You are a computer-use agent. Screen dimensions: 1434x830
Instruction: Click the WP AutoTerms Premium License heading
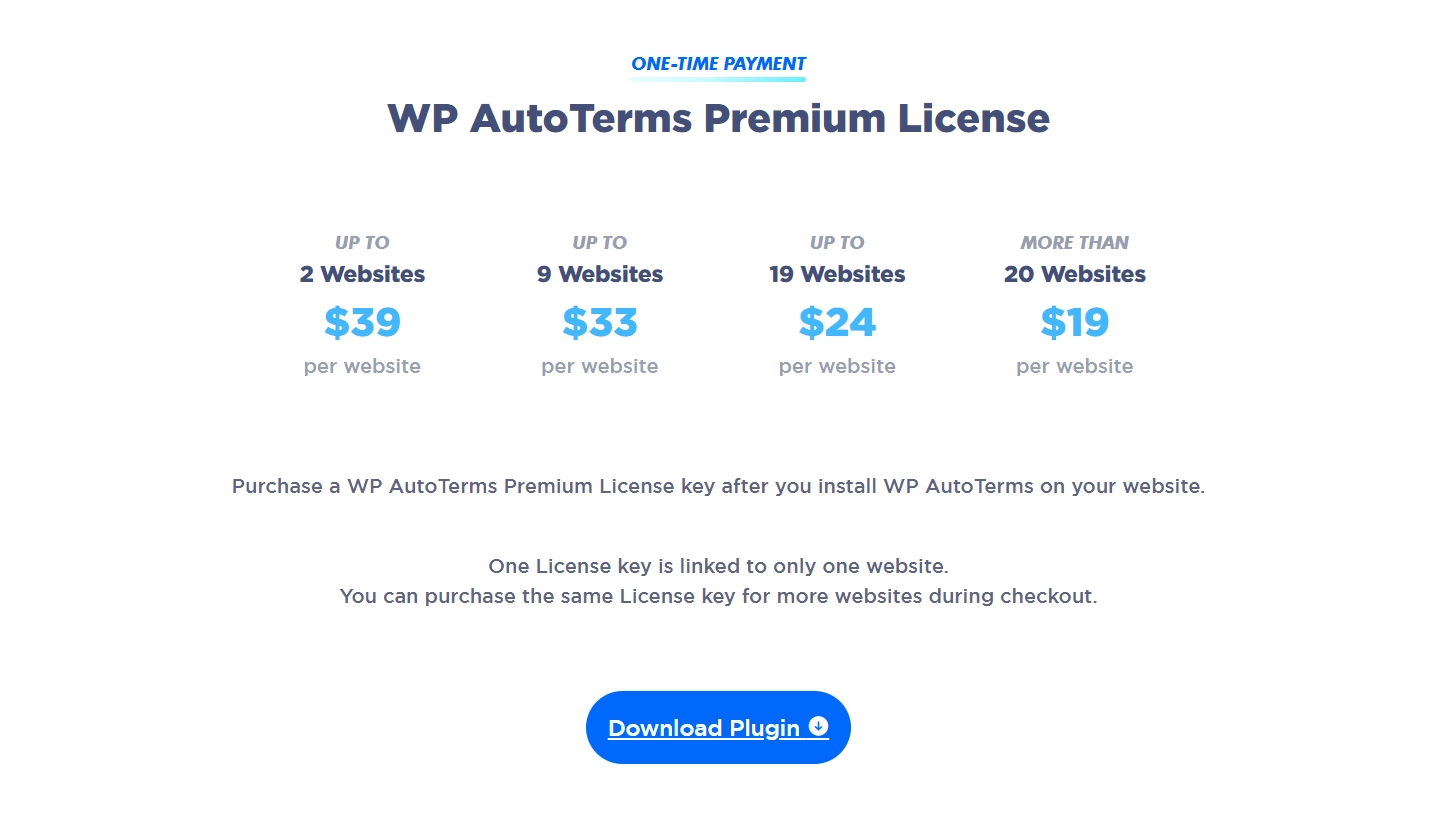(717, 117)
